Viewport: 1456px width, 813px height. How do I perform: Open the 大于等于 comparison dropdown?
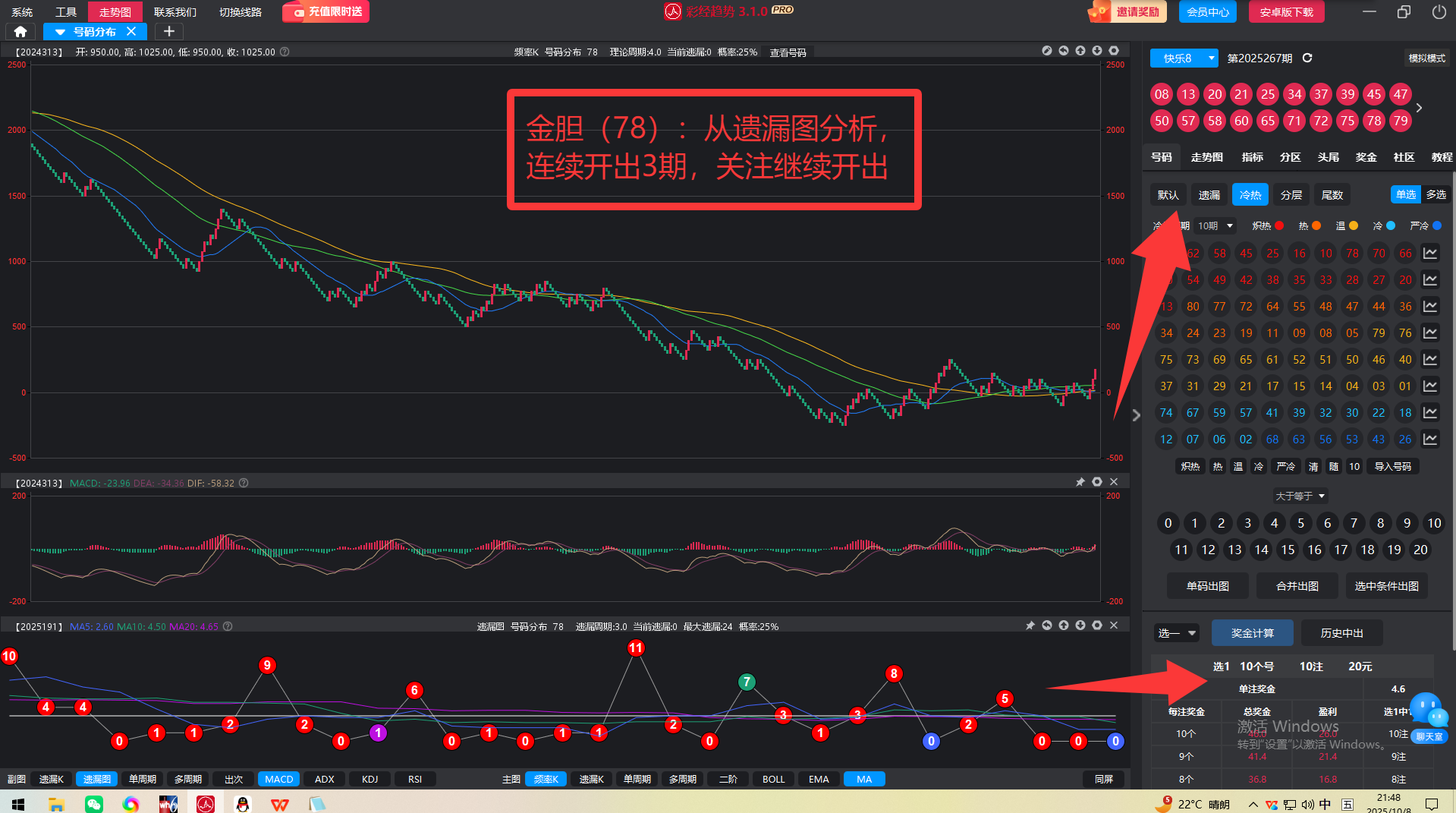coord(1300,496)
